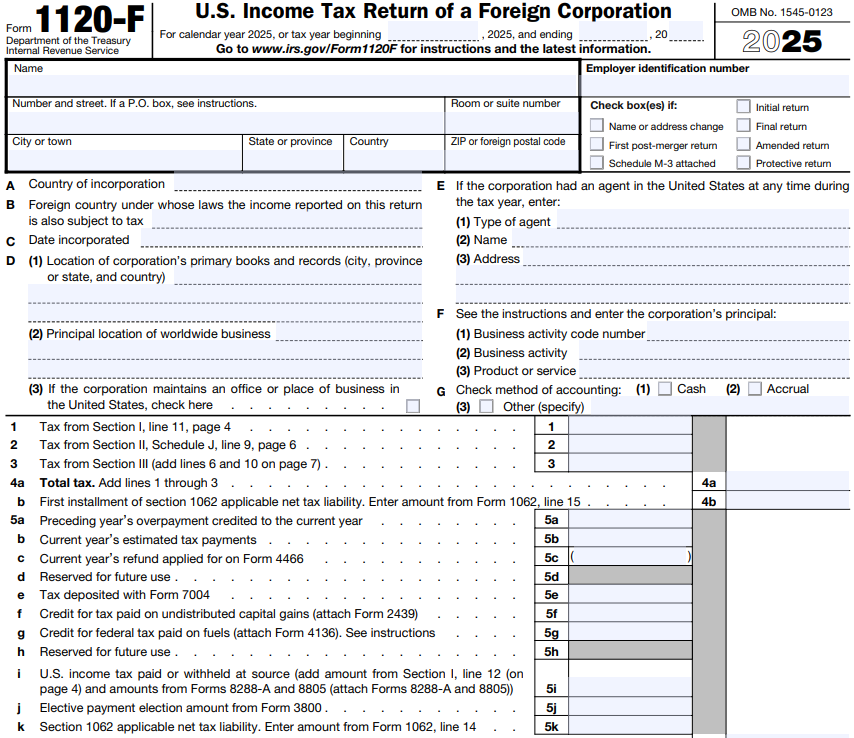This screenshot has height=738, width=854.
Task: Click line 5c Form 4466 refund field
Action: (x=630, y=557)
